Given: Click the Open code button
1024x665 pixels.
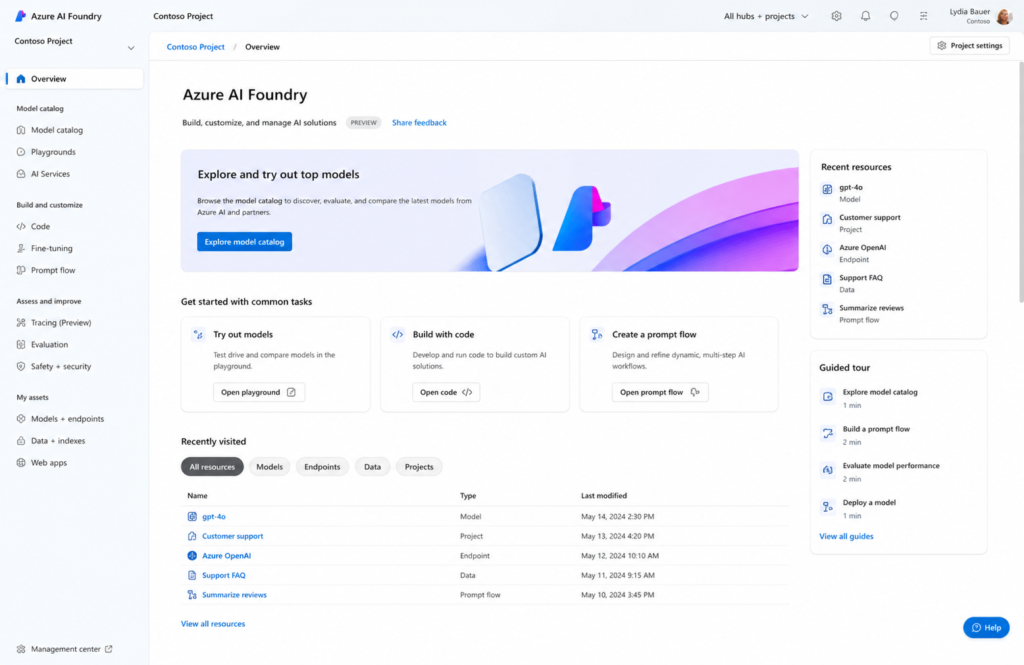Looking at the screenshot, I should click(446, 392).
